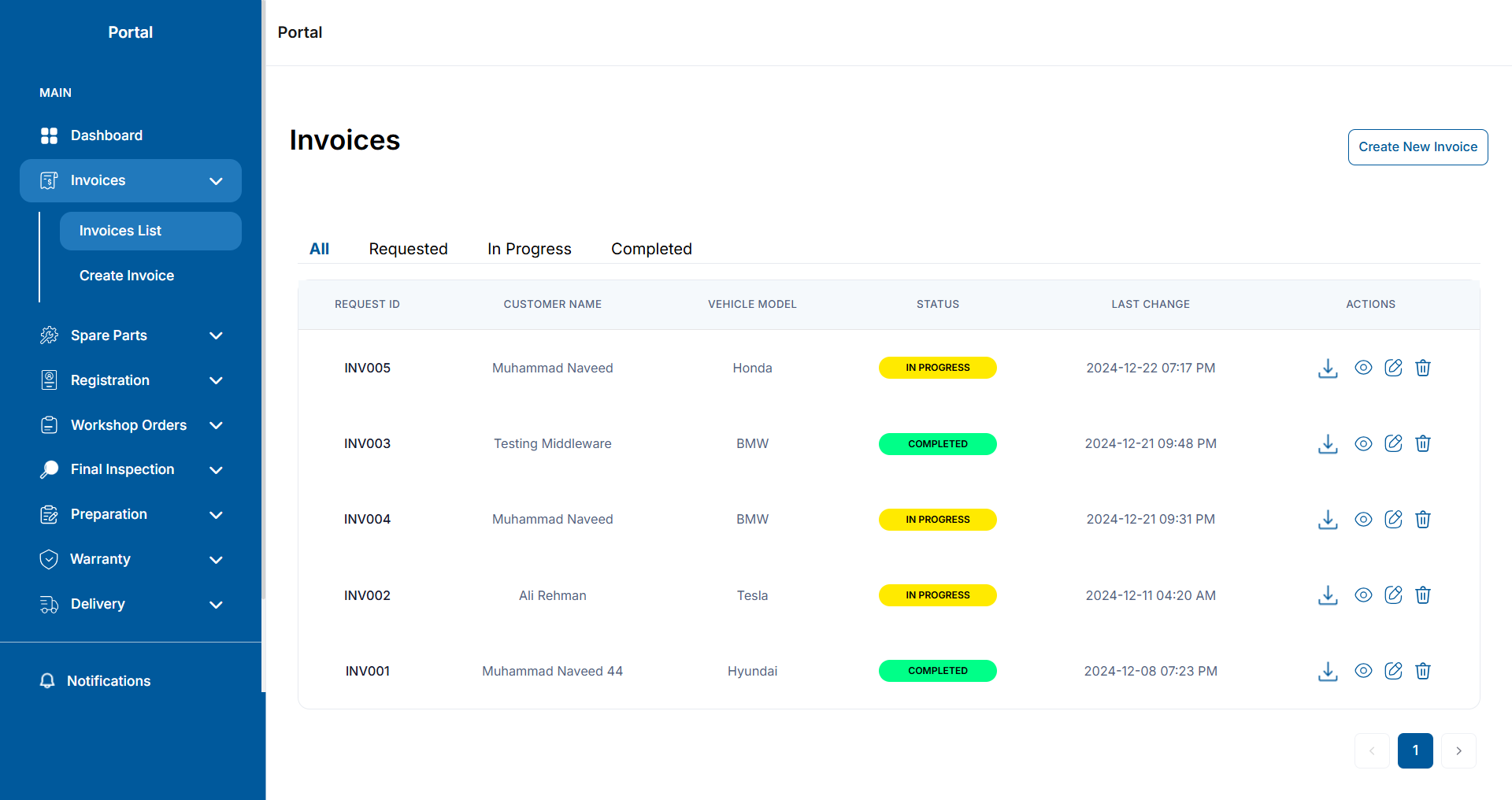The image size is (1512, 800).
Task: Click the Registration document icon
Action: (49, 380)
